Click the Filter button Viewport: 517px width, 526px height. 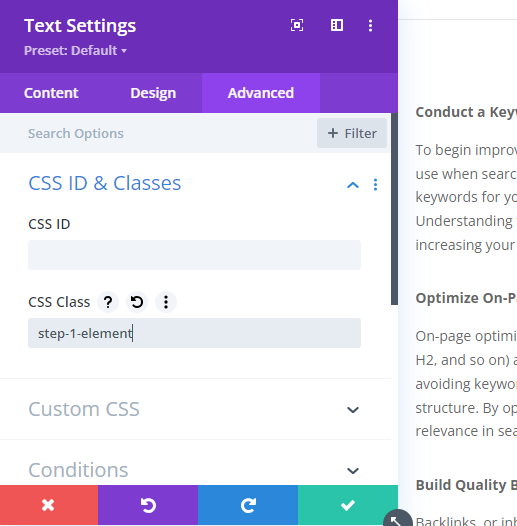click(352, 133)
